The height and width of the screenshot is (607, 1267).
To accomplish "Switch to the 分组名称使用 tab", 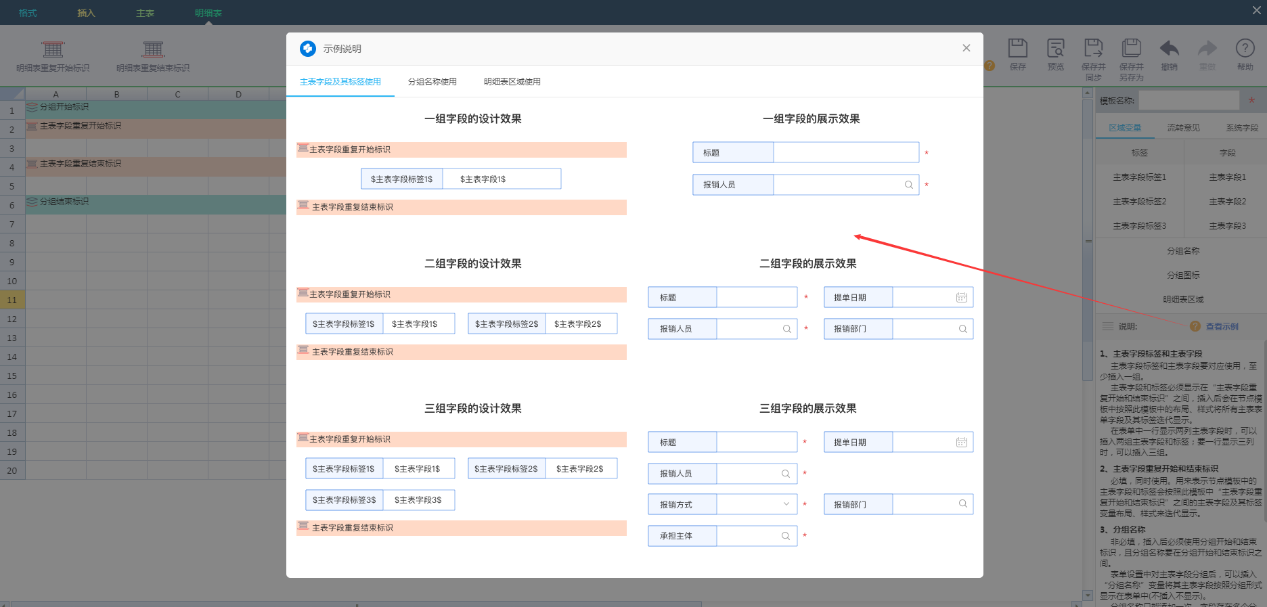I will [432, 82].
